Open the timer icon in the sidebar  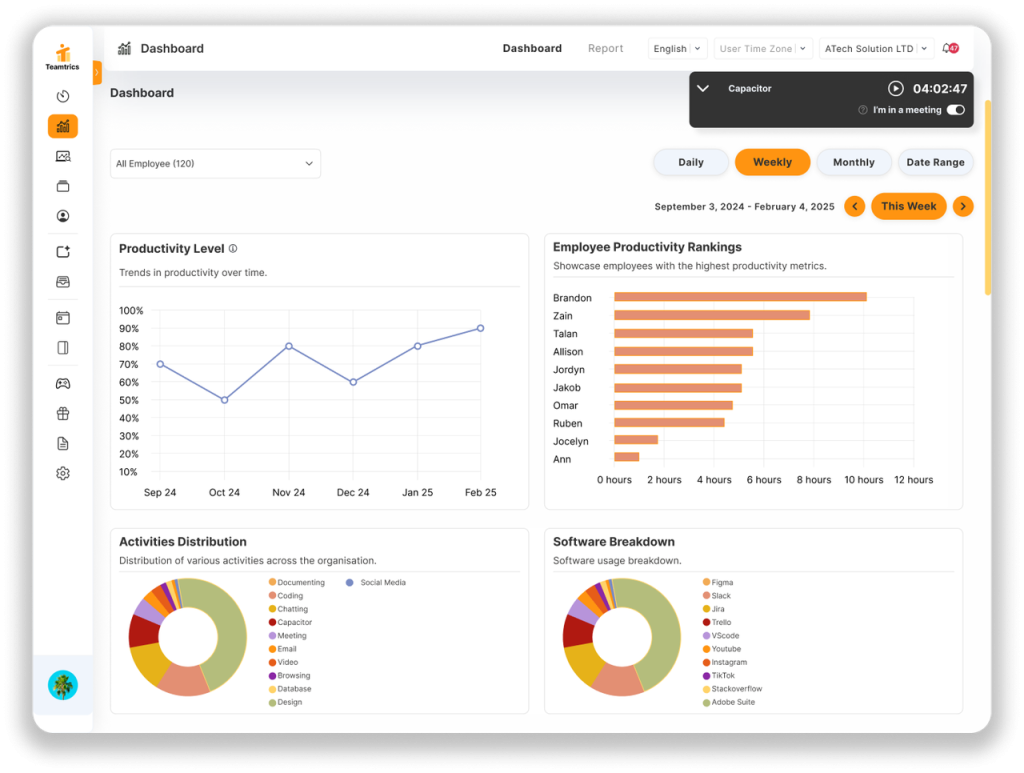tap(63, 96)
